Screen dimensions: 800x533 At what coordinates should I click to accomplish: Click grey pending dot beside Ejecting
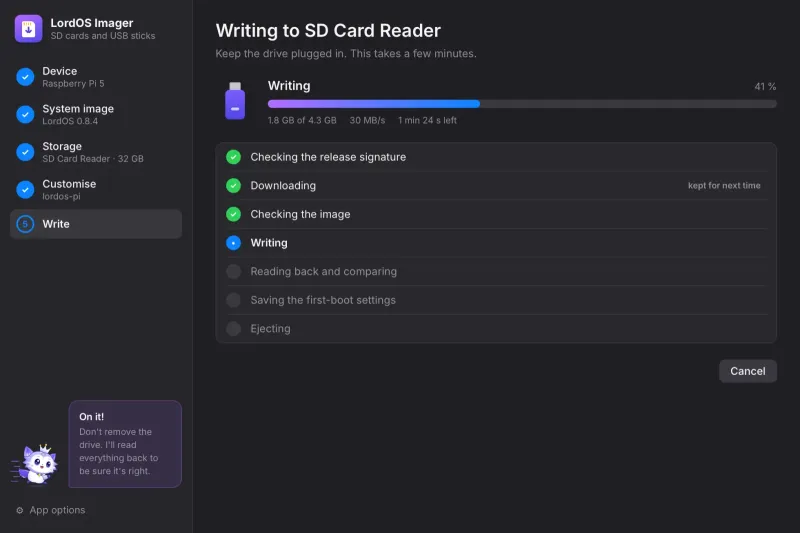coord(234,328)
